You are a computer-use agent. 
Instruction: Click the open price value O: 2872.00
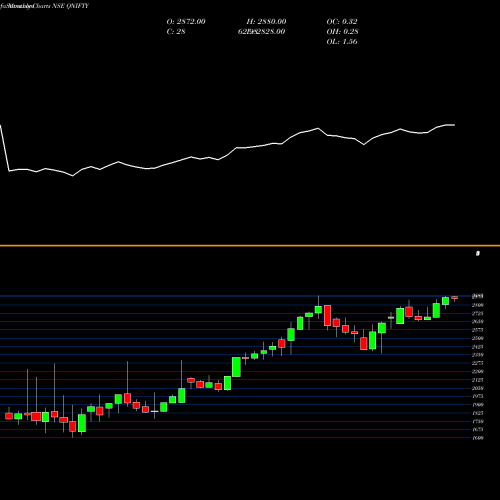(186, 22)
